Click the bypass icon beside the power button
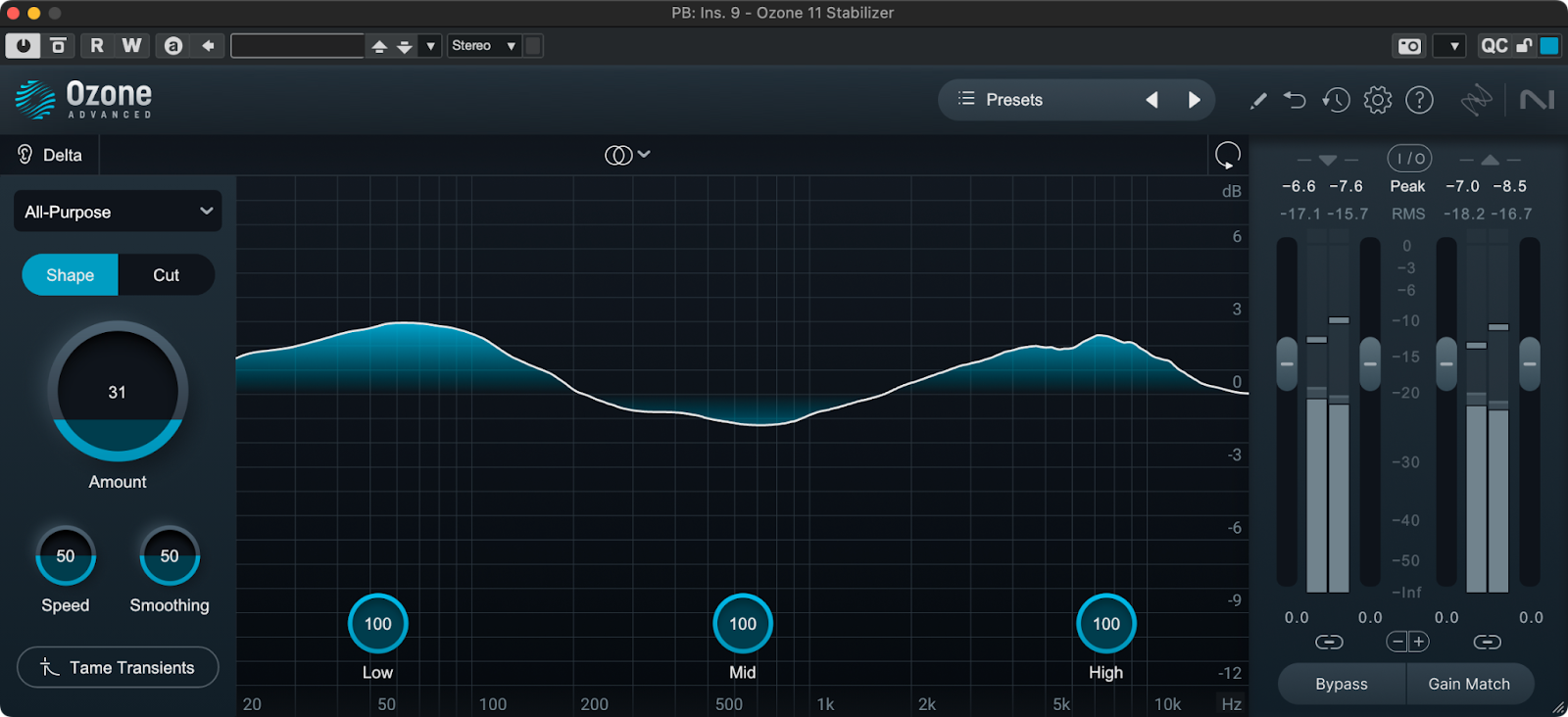 point(58,45)
